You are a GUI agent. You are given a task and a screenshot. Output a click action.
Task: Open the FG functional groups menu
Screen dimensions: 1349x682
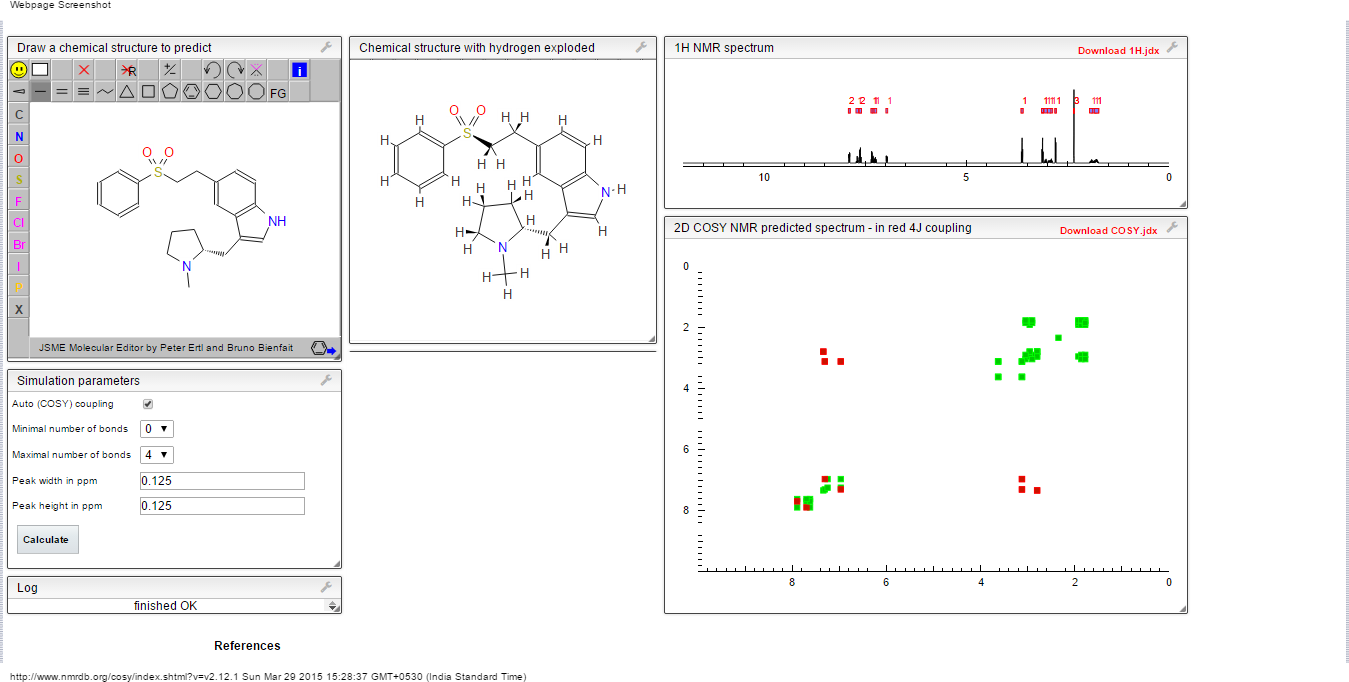pos(278,93)
